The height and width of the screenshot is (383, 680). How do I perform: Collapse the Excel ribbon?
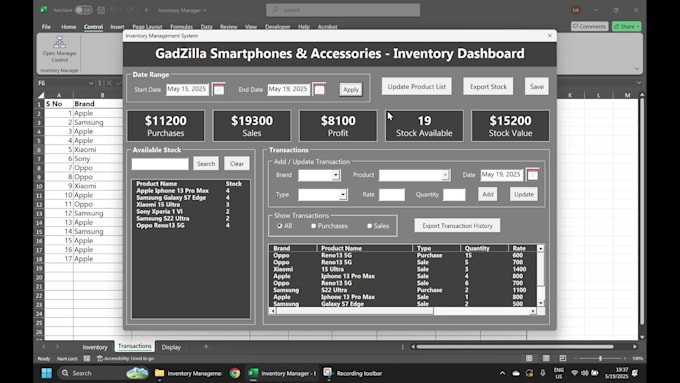[637, 69]
